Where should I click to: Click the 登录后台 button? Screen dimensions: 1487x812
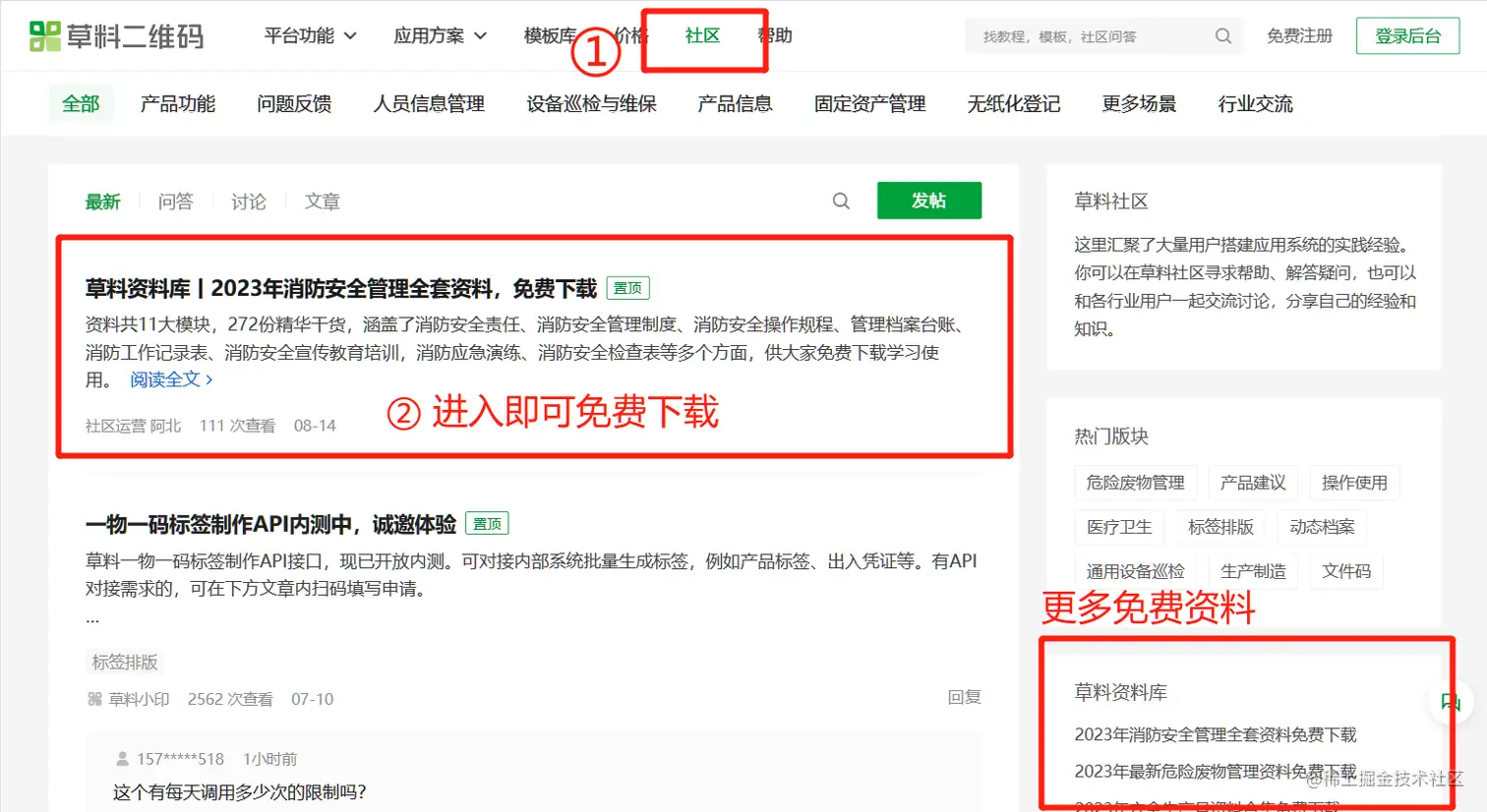tap(1407, 36)
